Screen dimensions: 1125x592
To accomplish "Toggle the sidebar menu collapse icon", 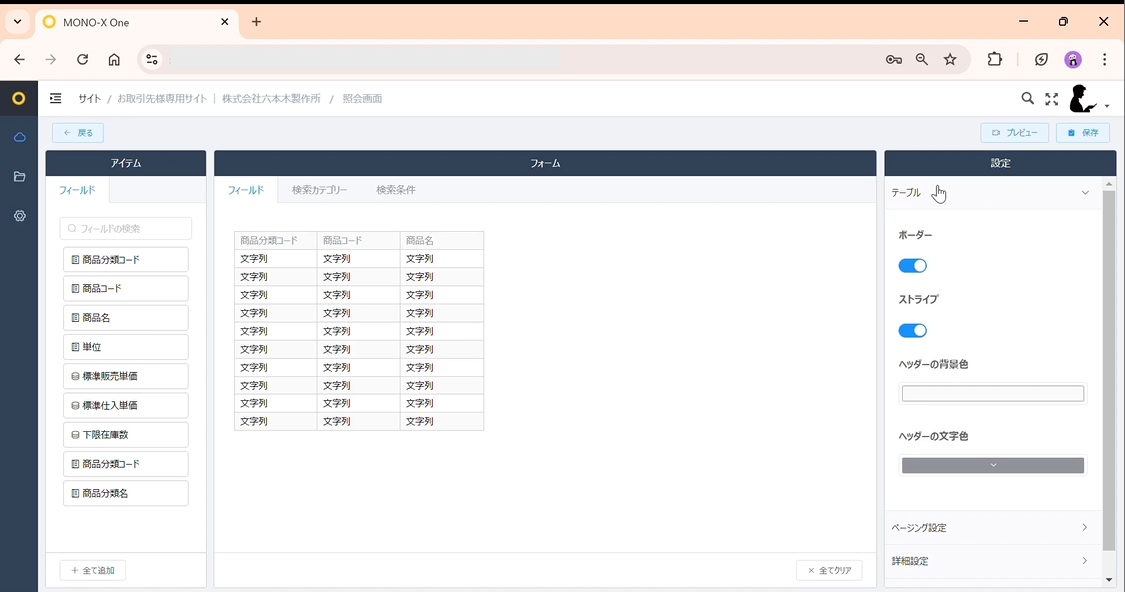I will 55,98.
